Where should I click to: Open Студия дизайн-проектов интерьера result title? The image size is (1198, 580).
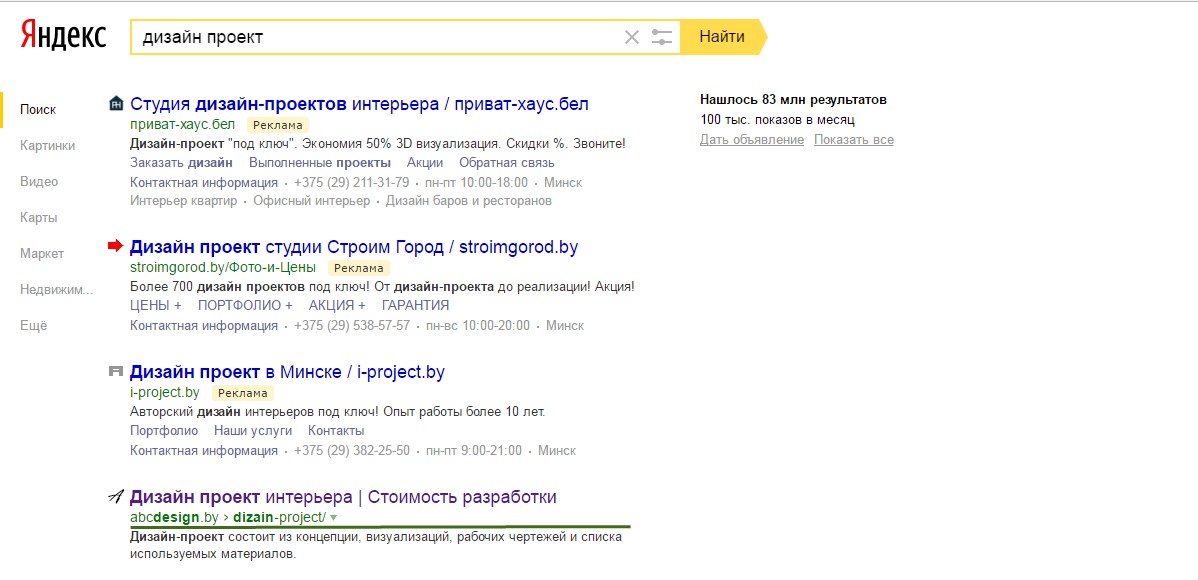click(359, 104)
